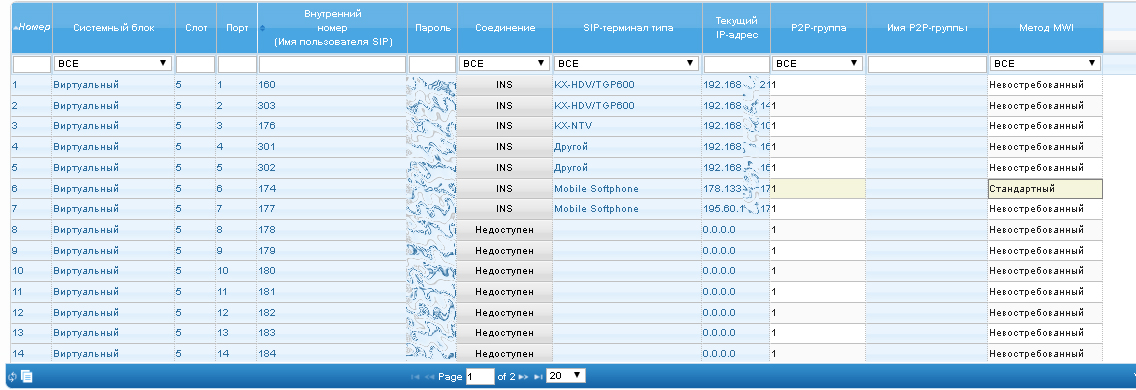Click INS connection button for extension 176
The width and height of the screenshot is (1136, 390).
tap(504, 126)
